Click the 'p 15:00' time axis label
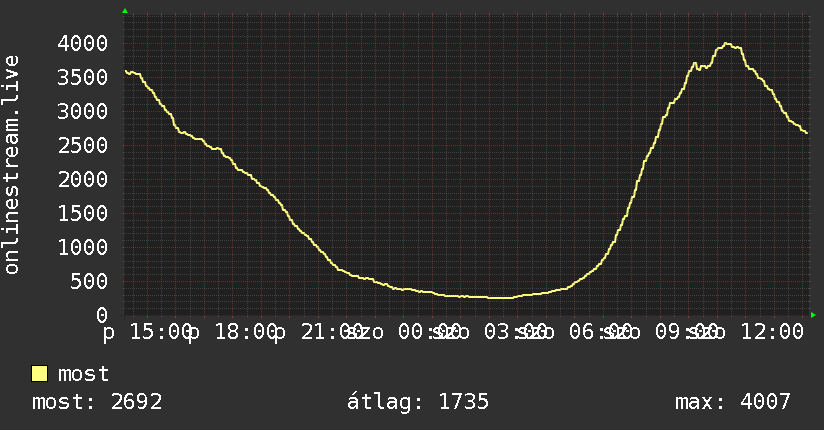The width and height of the screenshot is (824, 430). click(148, 333)
